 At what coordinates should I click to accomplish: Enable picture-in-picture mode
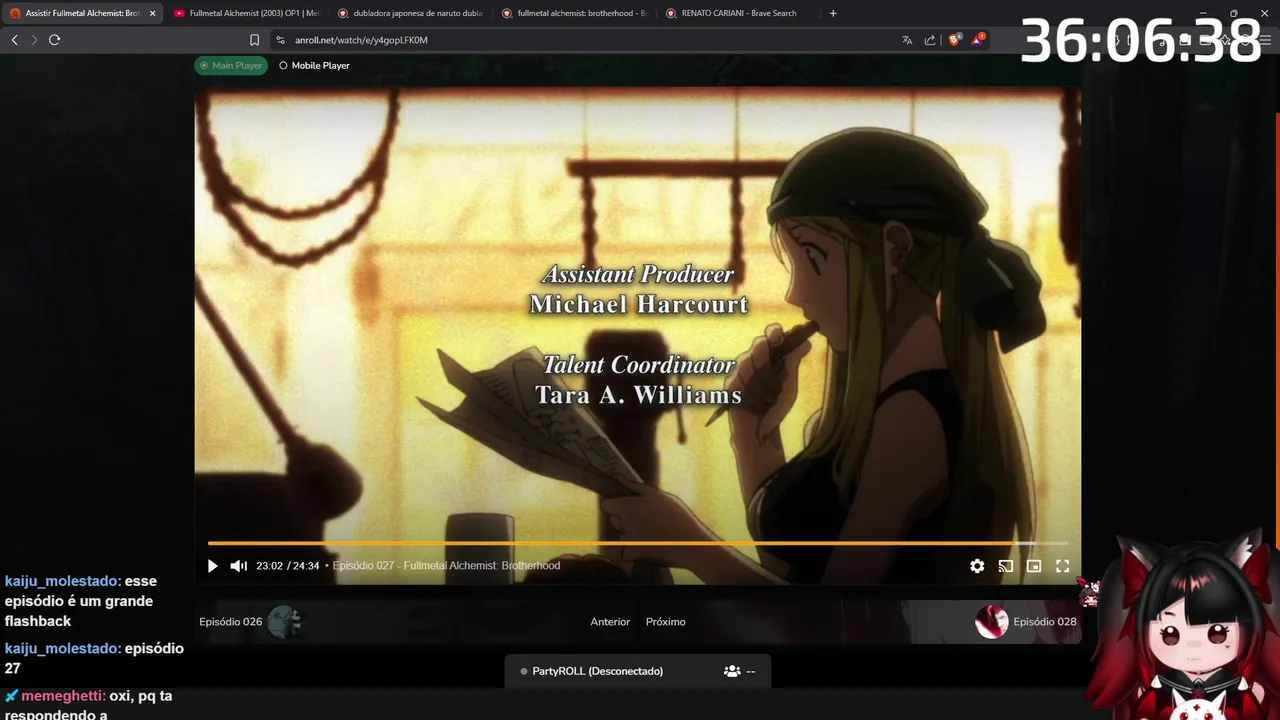coord(1034,566)
